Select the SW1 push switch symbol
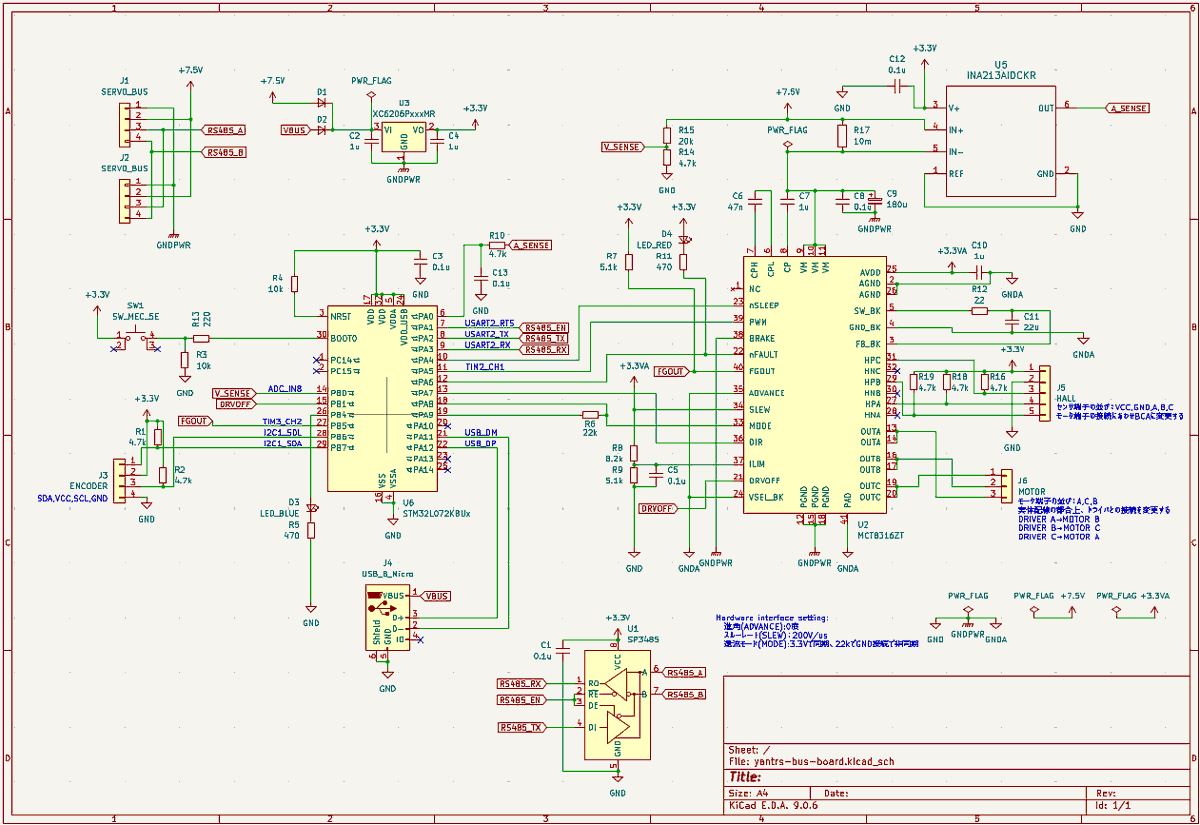This screenshot has width=1200, height=825. click(x=137, y=339)
